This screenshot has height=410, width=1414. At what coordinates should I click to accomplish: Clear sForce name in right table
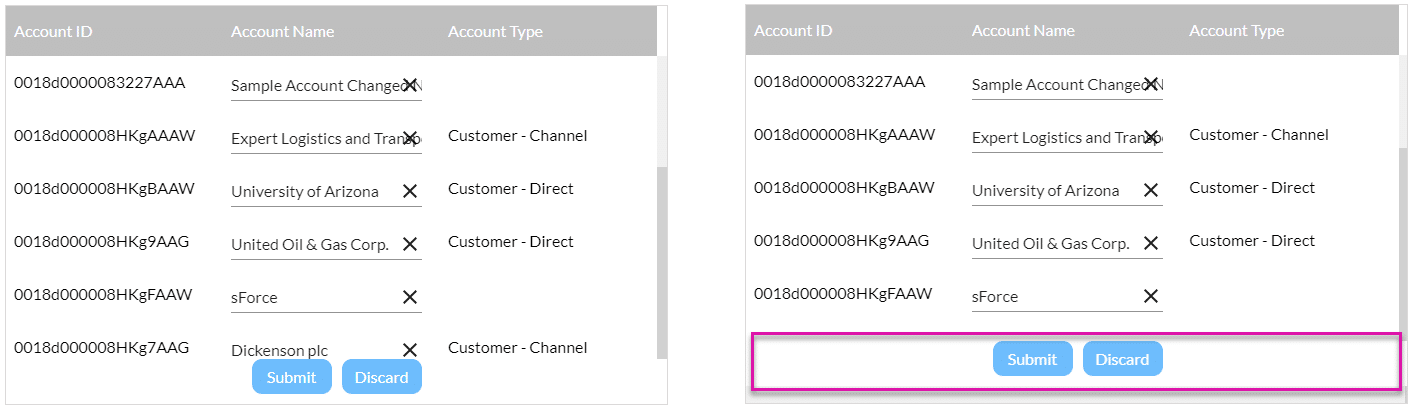(x=1151, y=296)
